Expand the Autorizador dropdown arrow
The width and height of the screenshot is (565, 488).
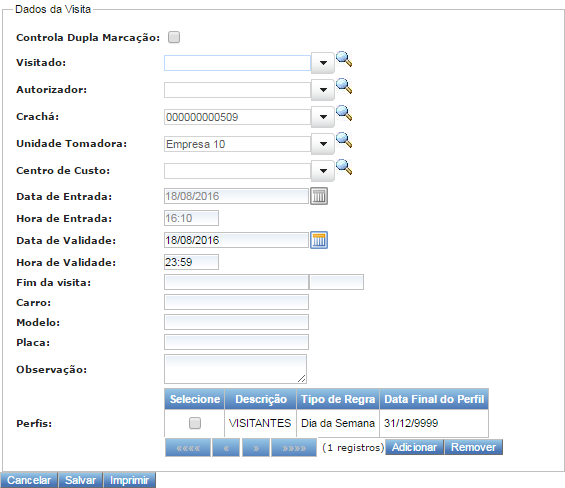click(323, 90)
